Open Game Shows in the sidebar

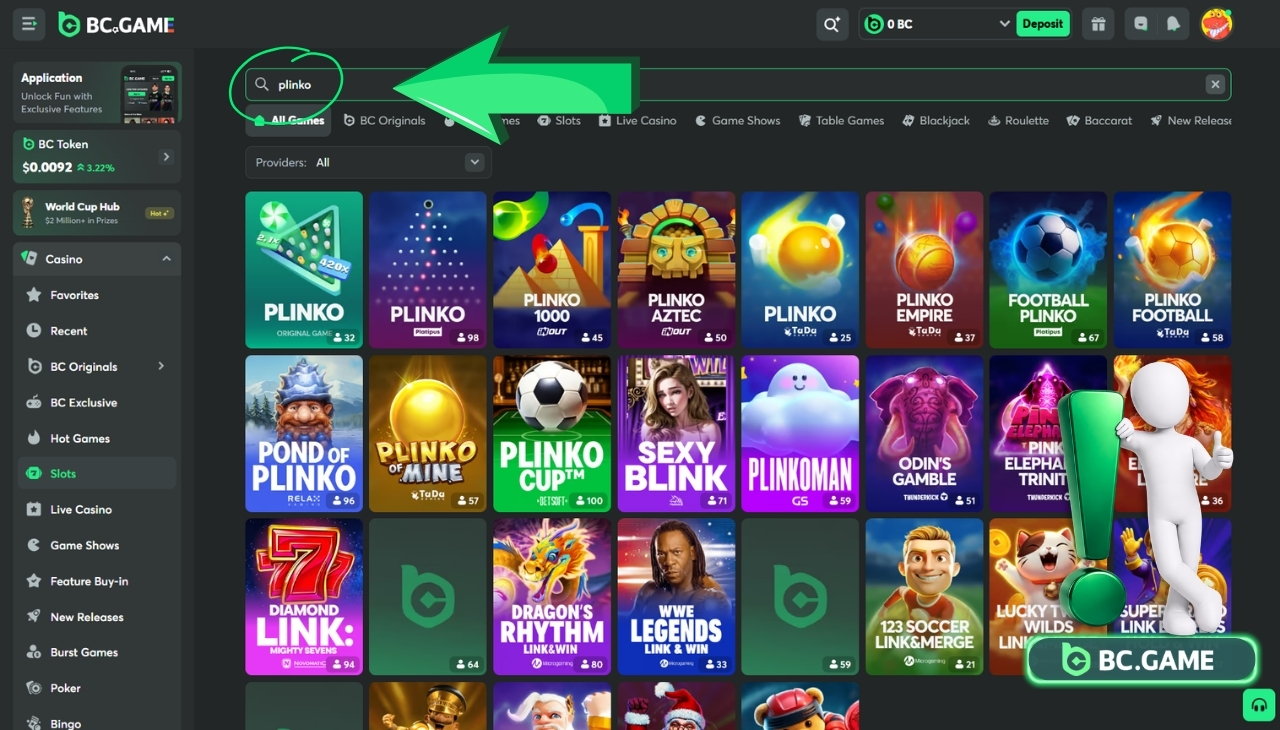[97, 545]
